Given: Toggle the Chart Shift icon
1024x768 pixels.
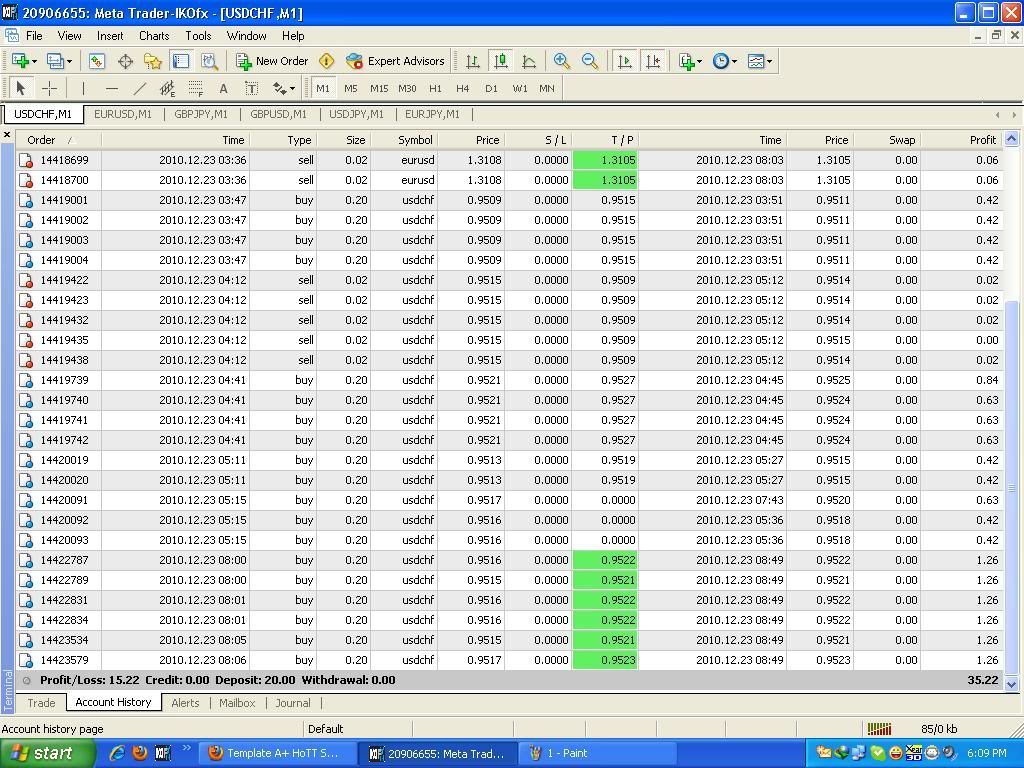Looking at the screenshot, I should pyautogui.click(x=652, y=61).
